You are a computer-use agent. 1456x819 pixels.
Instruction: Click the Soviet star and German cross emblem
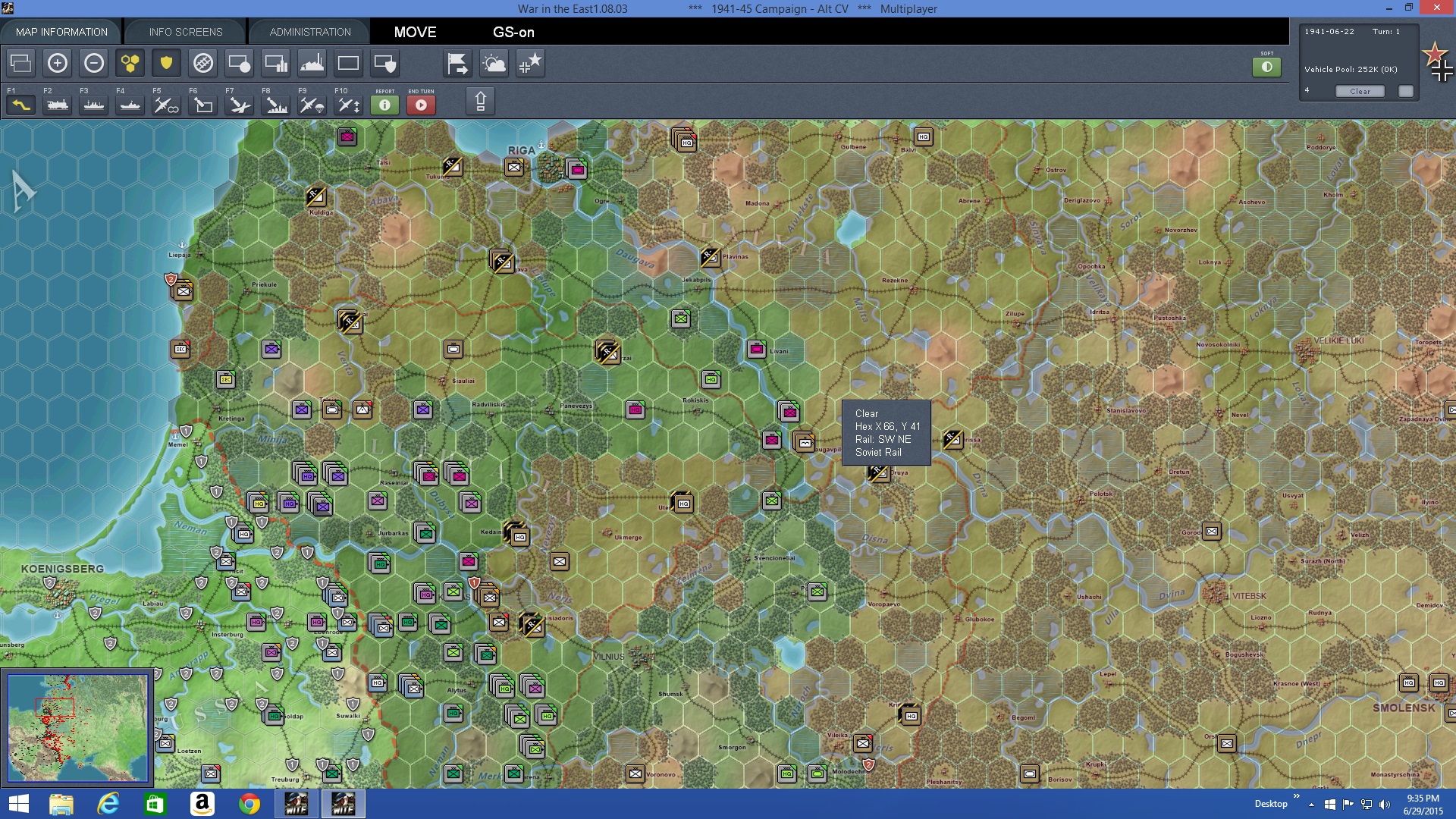pos(1438,62)
